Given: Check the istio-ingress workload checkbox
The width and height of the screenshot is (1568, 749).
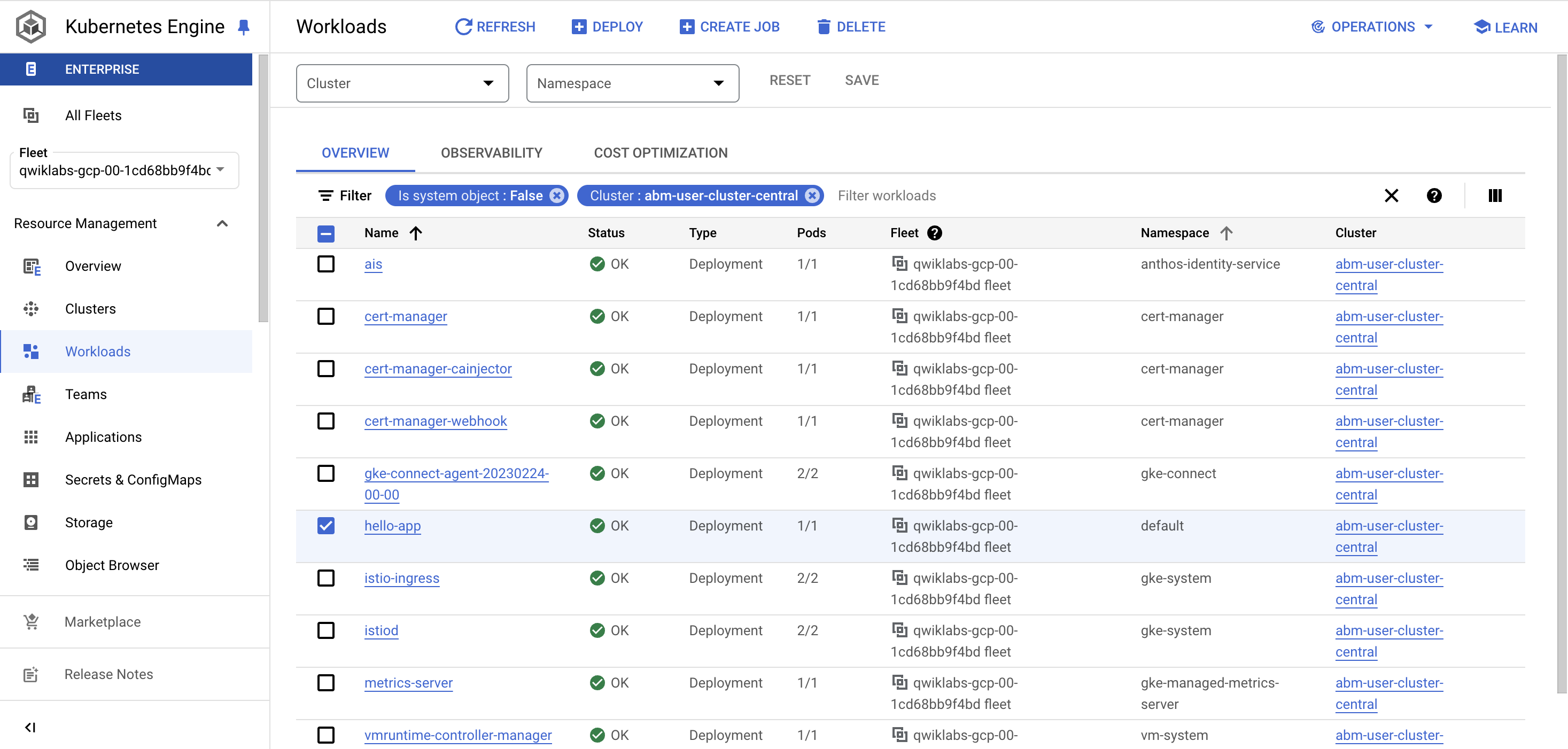Looking at the screenshot, I should click(325, 578).
